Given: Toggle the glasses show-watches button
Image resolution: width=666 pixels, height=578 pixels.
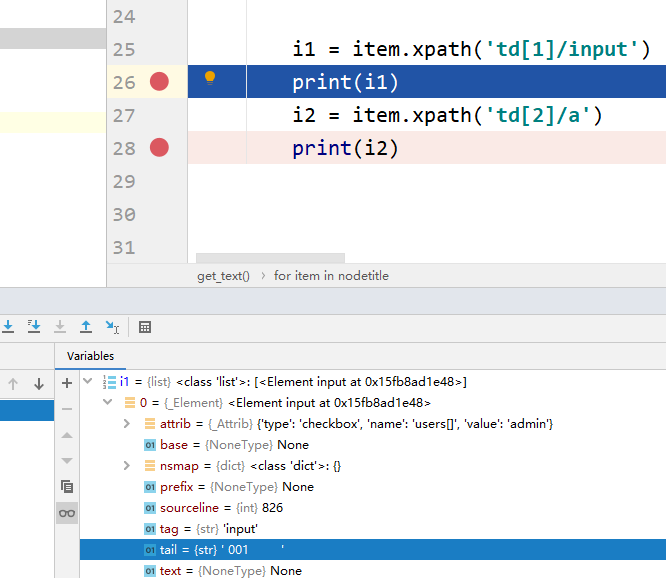Looking at the screenshot, I should 67,513.
